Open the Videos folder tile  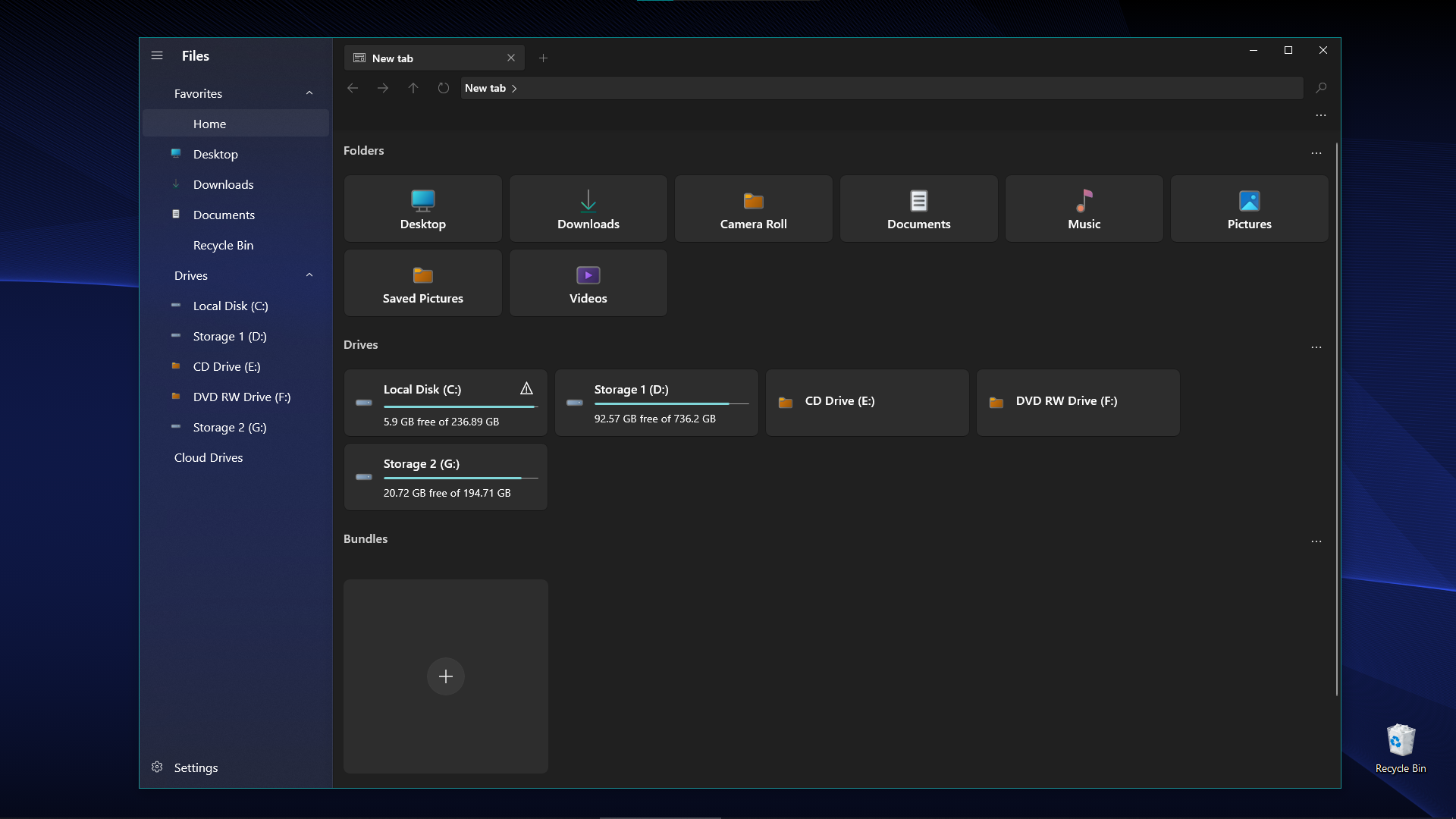pos(588,283)
